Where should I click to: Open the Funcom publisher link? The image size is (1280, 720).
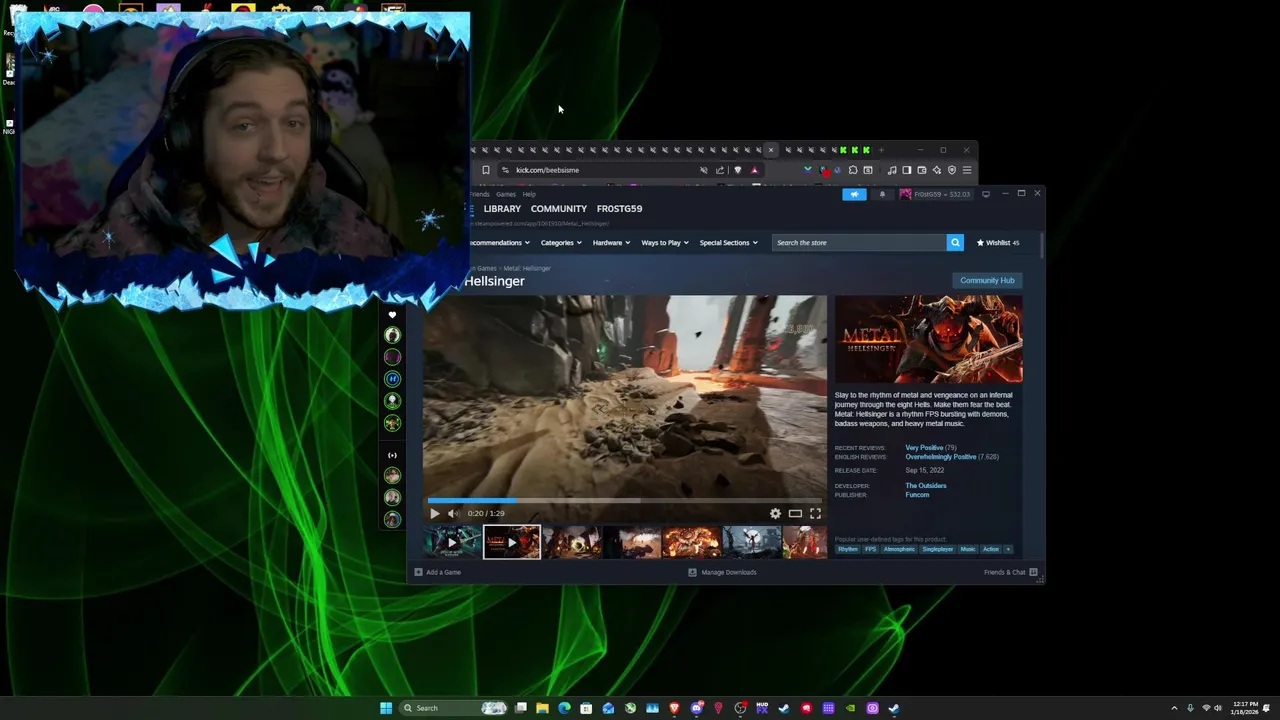click(x=917, y=495)
